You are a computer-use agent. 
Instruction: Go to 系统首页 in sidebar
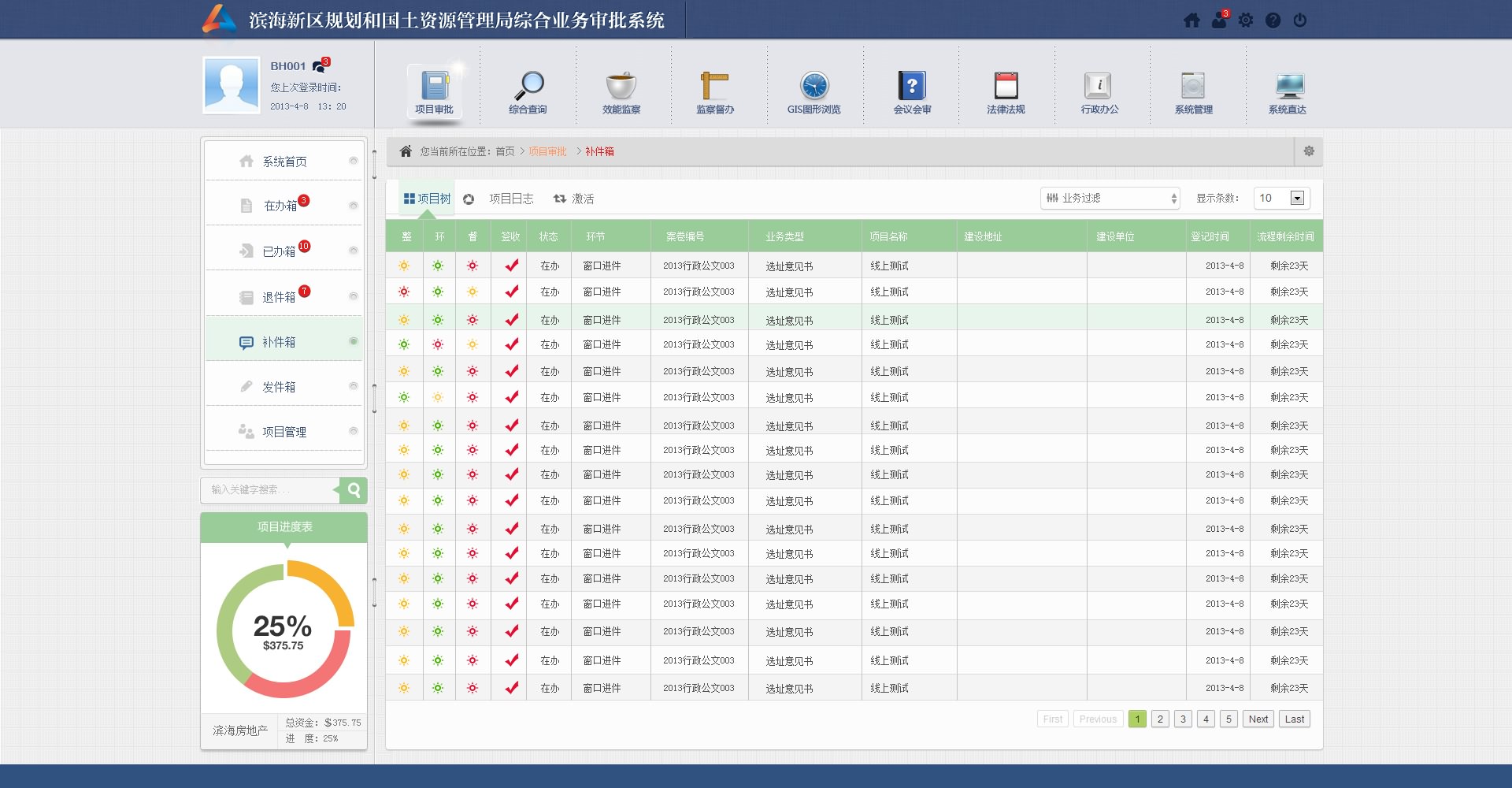click(x=284, y=162)
